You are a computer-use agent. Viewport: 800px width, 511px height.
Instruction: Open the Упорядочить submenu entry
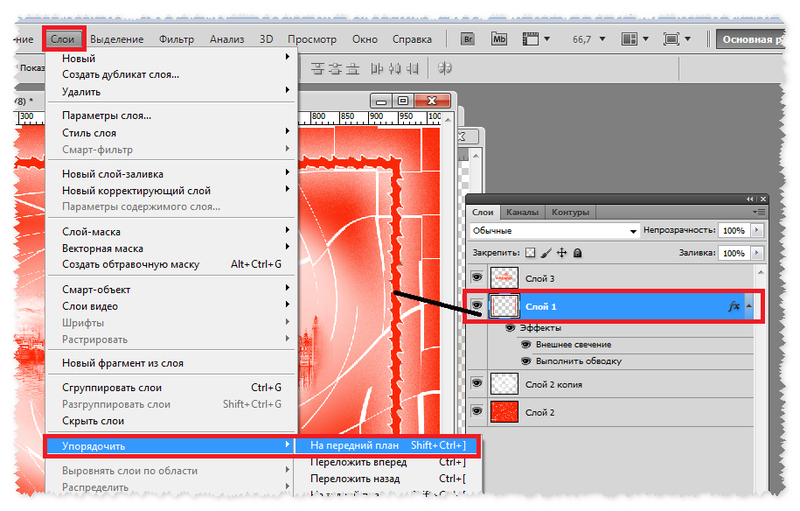click(171, 446)
